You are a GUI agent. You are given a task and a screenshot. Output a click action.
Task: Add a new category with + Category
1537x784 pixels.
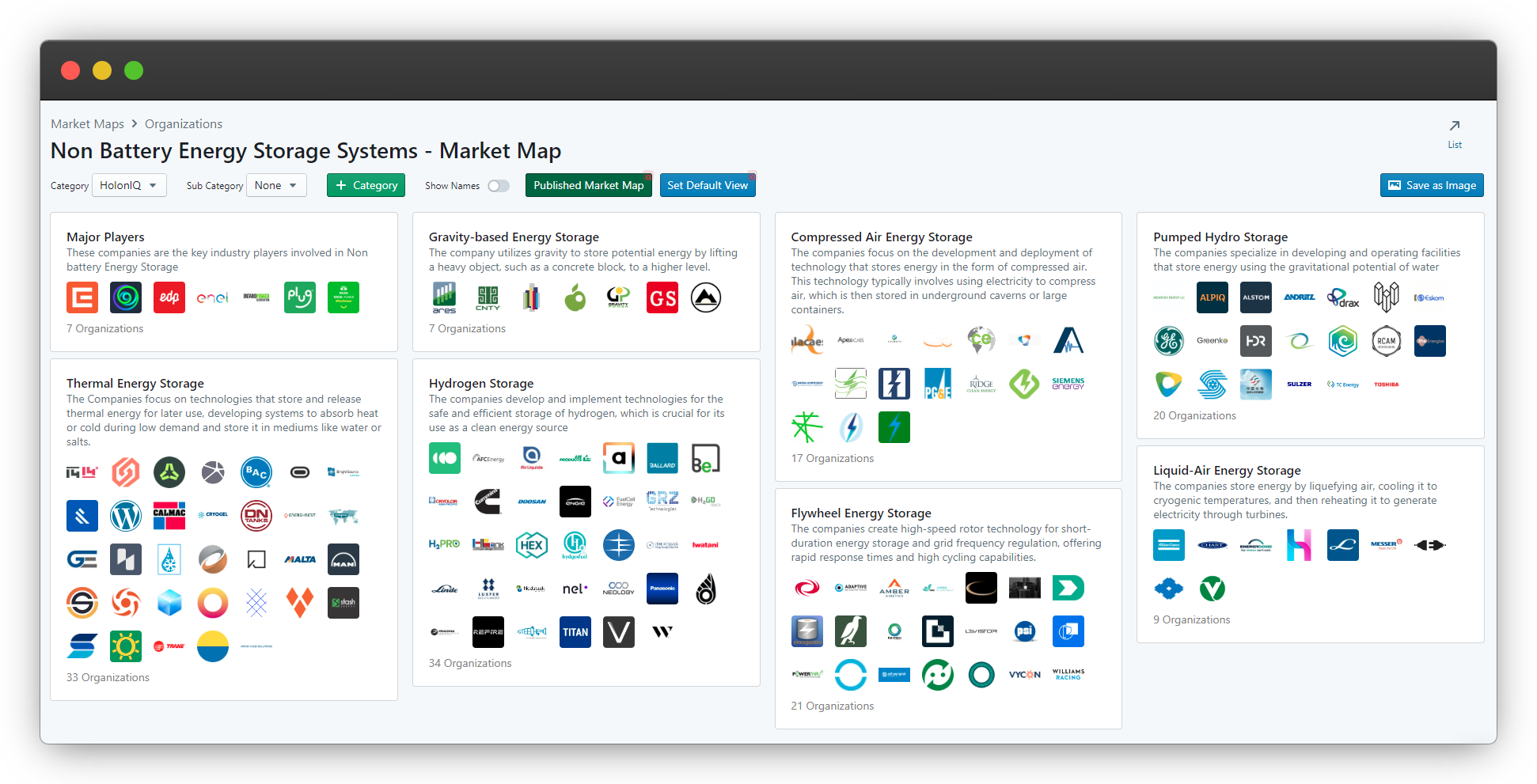(x=366, y=185)
